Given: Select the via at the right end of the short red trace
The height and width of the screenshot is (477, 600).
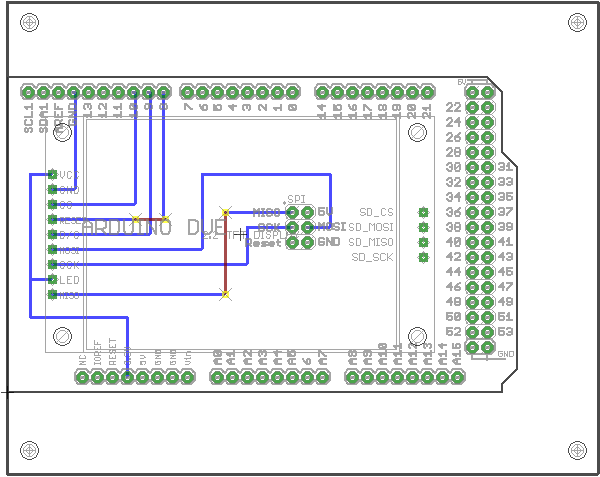Looking at the screenshot, I should coord(165,219).
